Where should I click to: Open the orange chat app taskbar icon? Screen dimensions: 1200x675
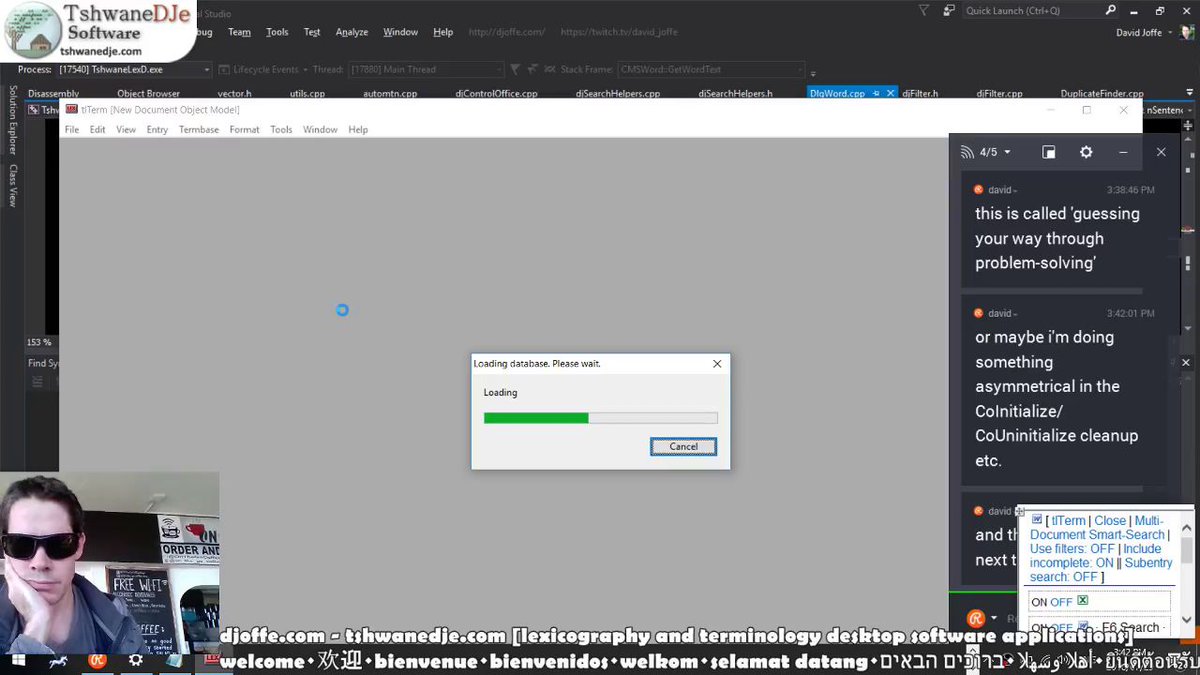click(97, 660)
